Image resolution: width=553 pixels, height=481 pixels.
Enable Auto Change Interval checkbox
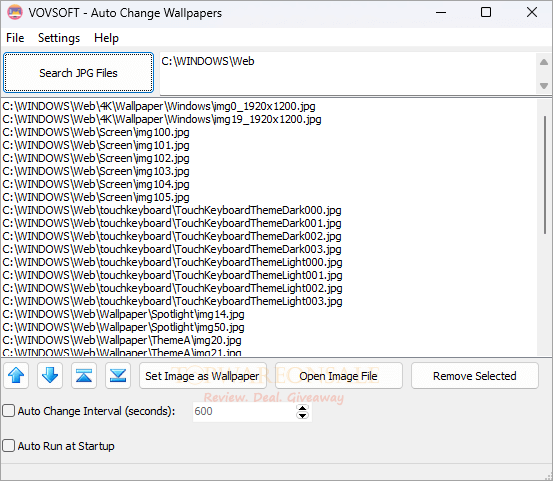8,411
